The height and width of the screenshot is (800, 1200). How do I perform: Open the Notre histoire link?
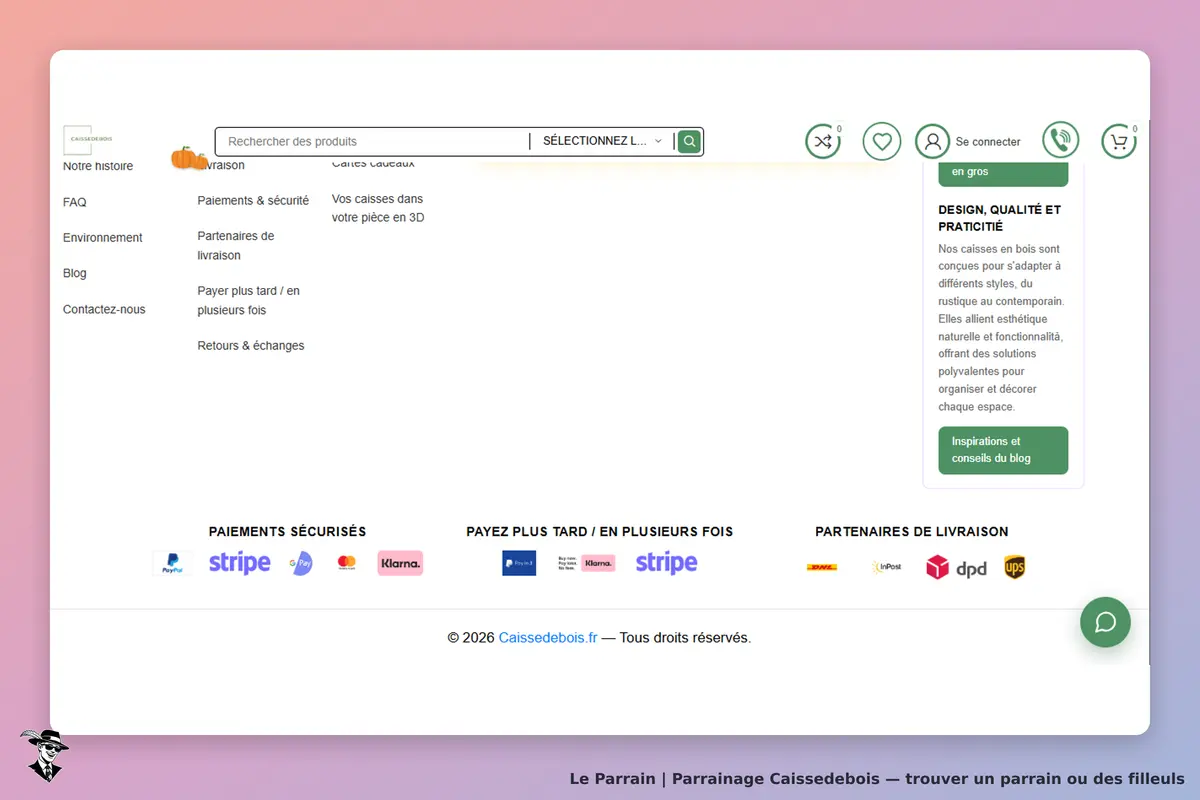click(x=98, y=166)
